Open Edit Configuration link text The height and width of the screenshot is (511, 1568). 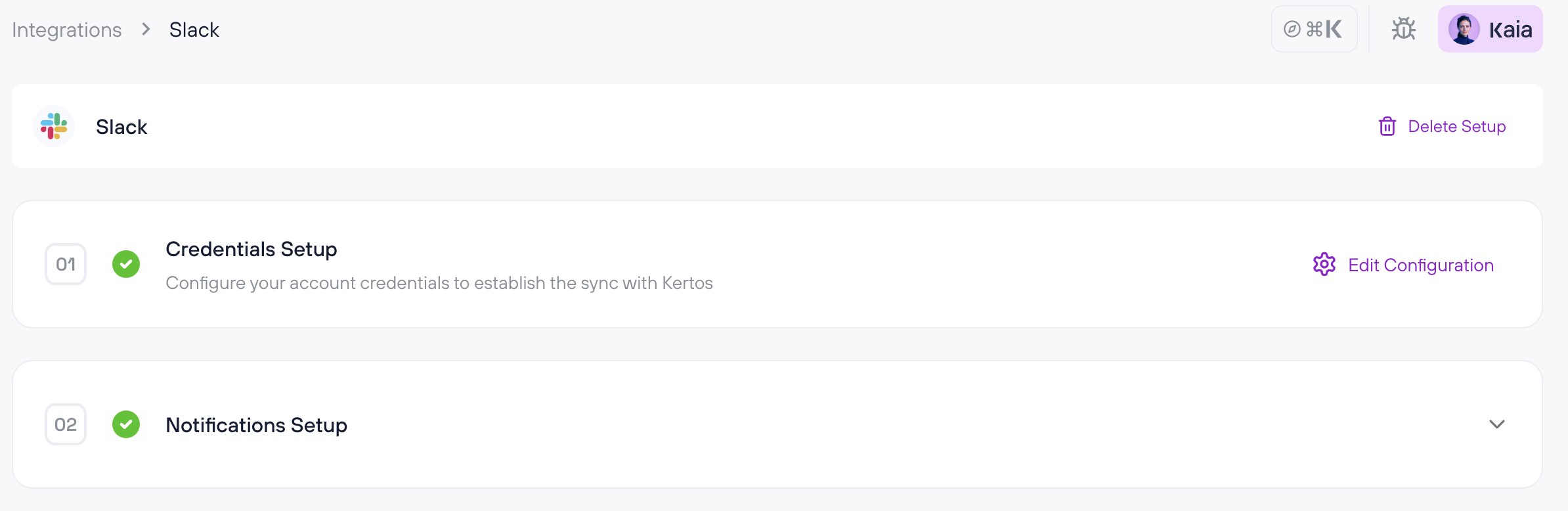point(1420,265)
